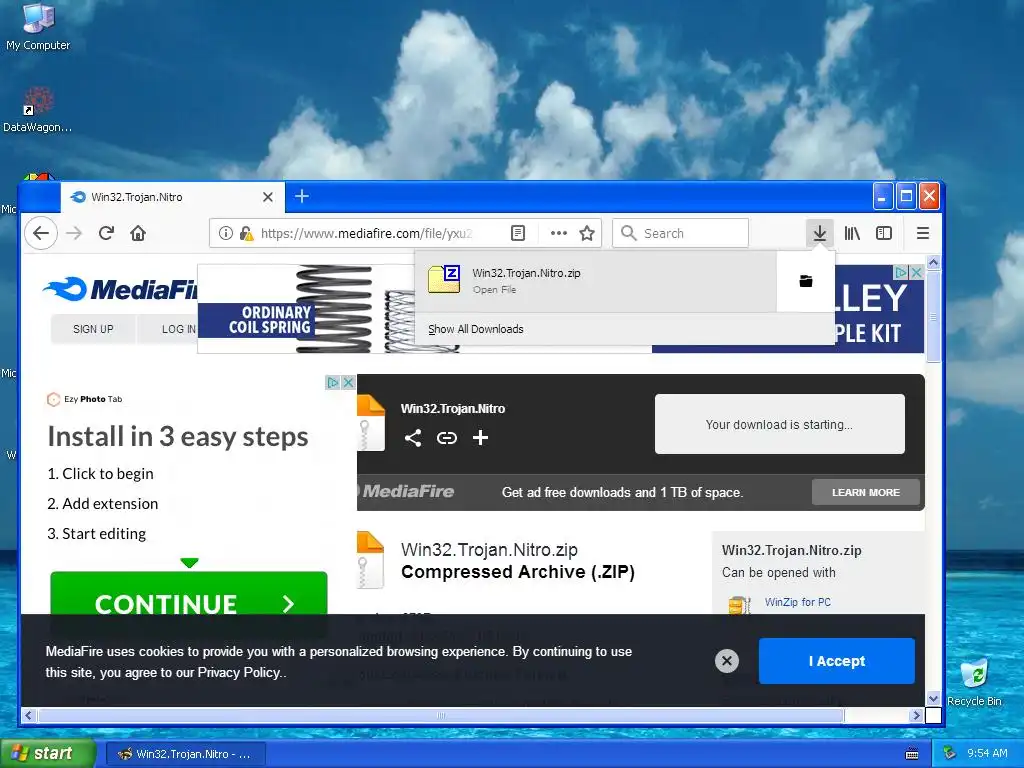Open the Recycle Bin on desktop

pos(974,682)
